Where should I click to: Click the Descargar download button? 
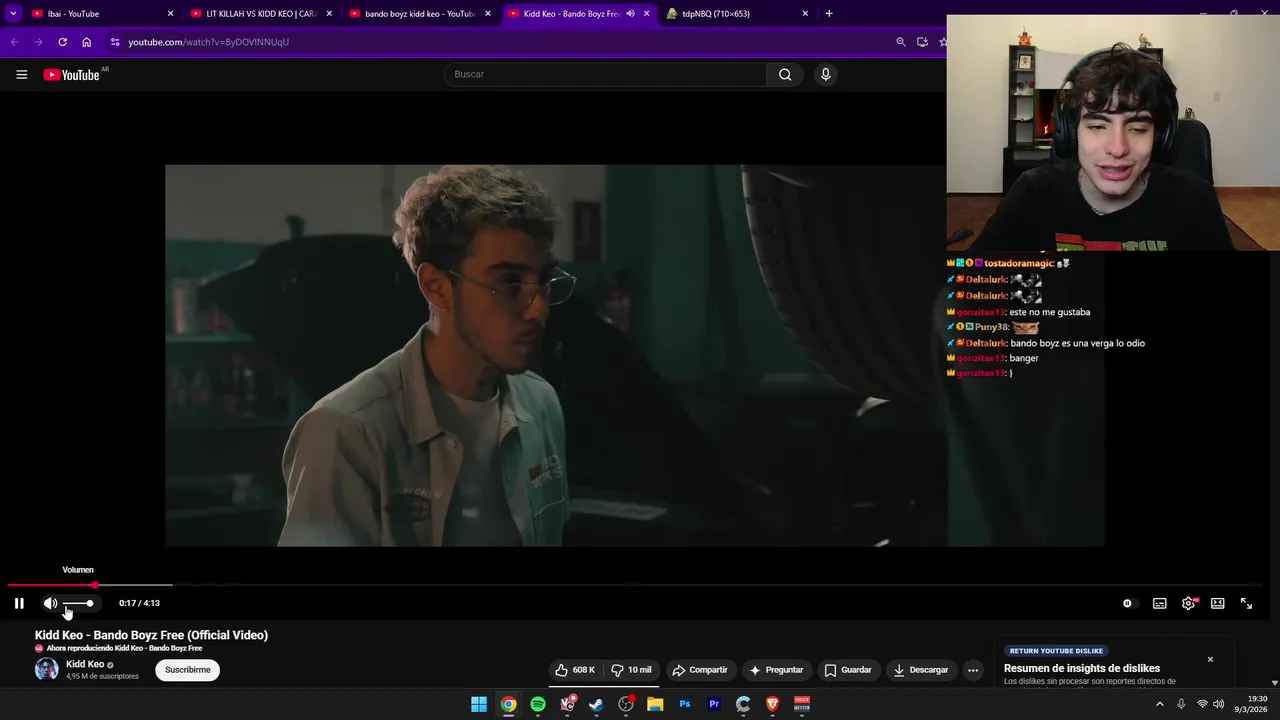(x=921, y=670)
